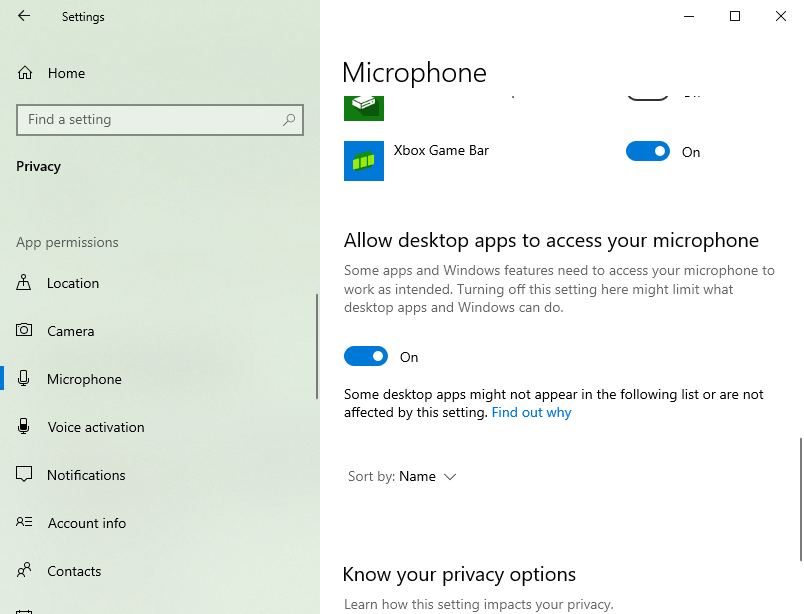Click the Find a setting search box
Screen dimensions: 804x614
point(150,120)
